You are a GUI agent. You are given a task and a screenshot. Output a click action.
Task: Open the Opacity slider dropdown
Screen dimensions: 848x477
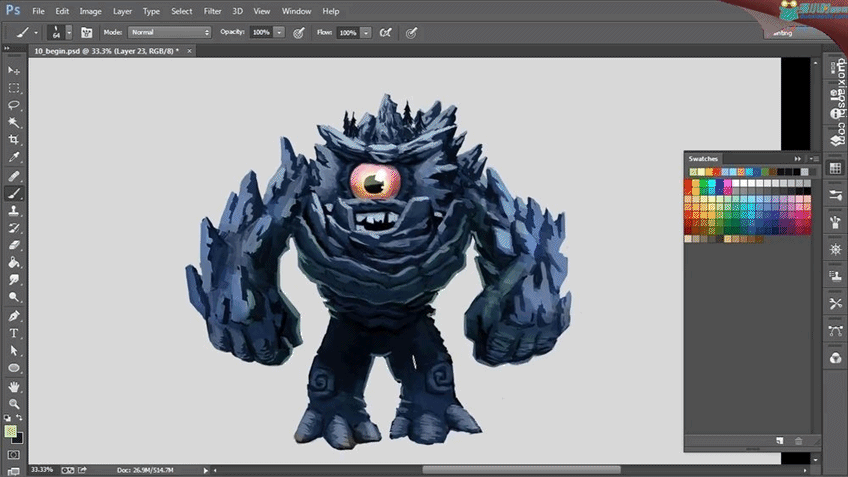[279, 32]
